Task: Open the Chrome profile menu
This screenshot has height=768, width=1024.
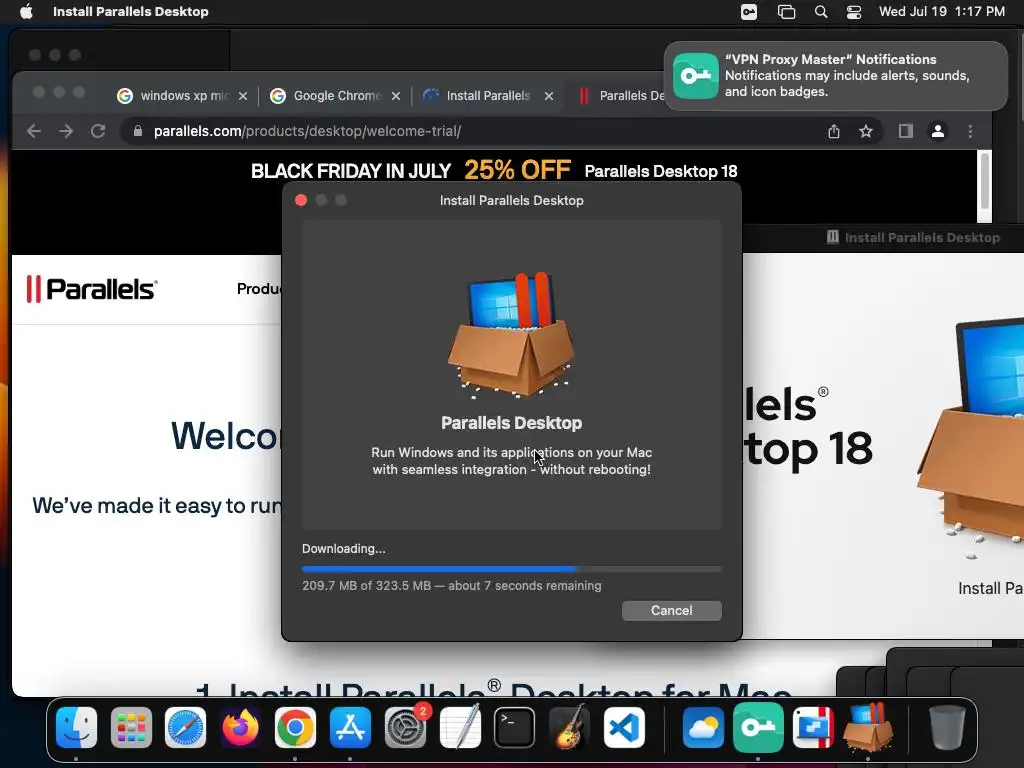Action: pyautogui.click(x=938, y=131)
